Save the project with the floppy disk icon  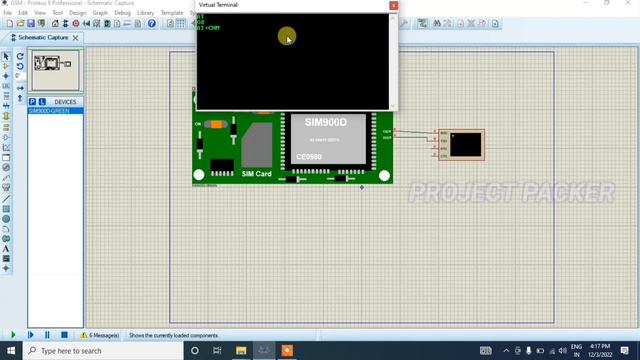31,24
